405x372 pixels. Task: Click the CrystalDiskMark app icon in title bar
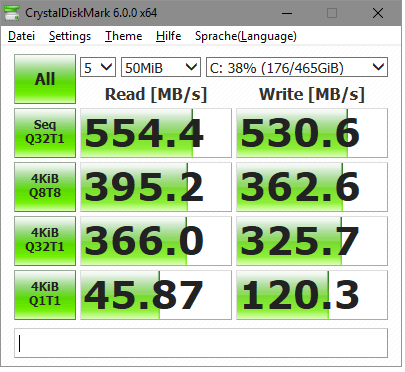pos(12,13)
